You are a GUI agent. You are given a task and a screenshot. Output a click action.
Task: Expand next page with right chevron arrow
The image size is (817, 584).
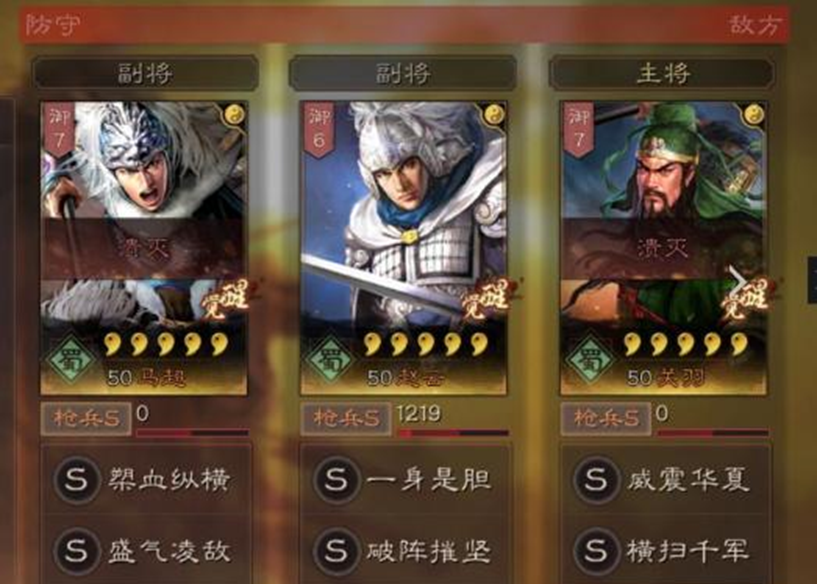(x=737, y=280)
